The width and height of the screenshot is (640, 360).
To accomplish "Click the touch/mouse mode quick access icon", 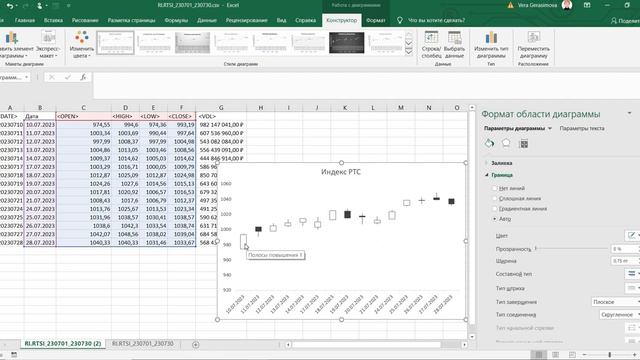I will tap(40, 6).
